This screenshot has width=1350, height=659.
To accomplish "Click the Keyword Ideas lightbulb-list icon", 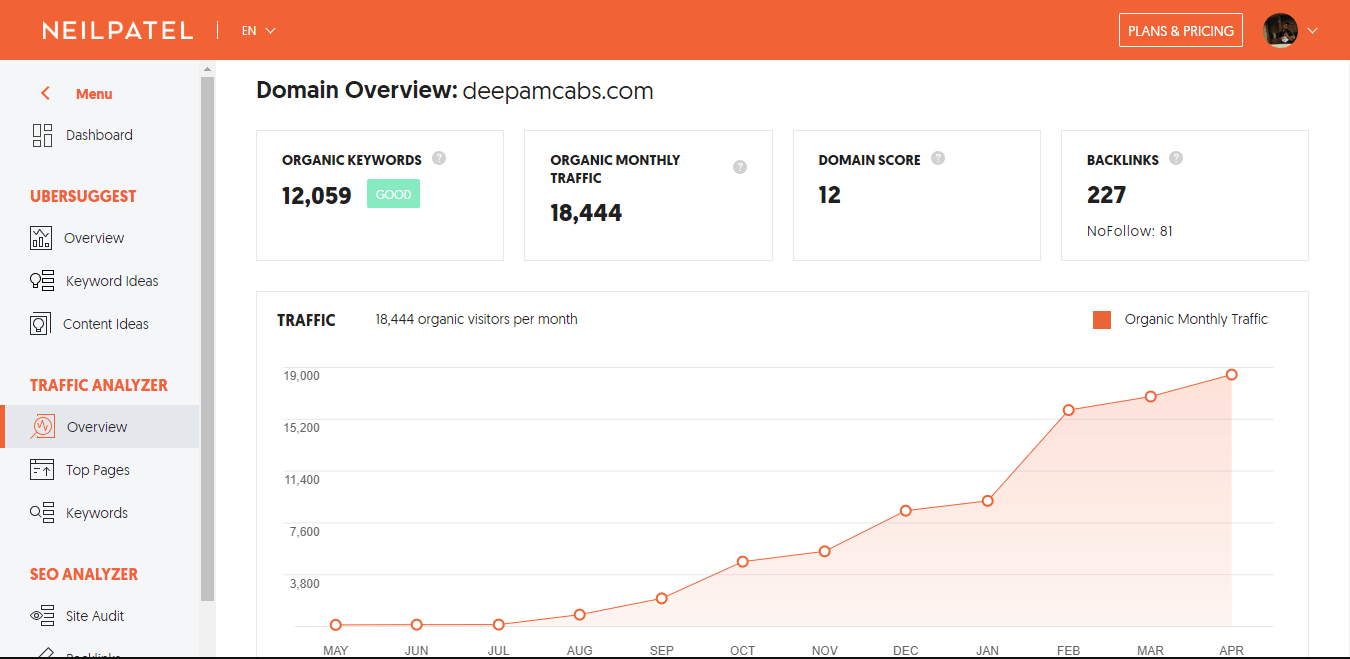I will click(x=42, y=281).
